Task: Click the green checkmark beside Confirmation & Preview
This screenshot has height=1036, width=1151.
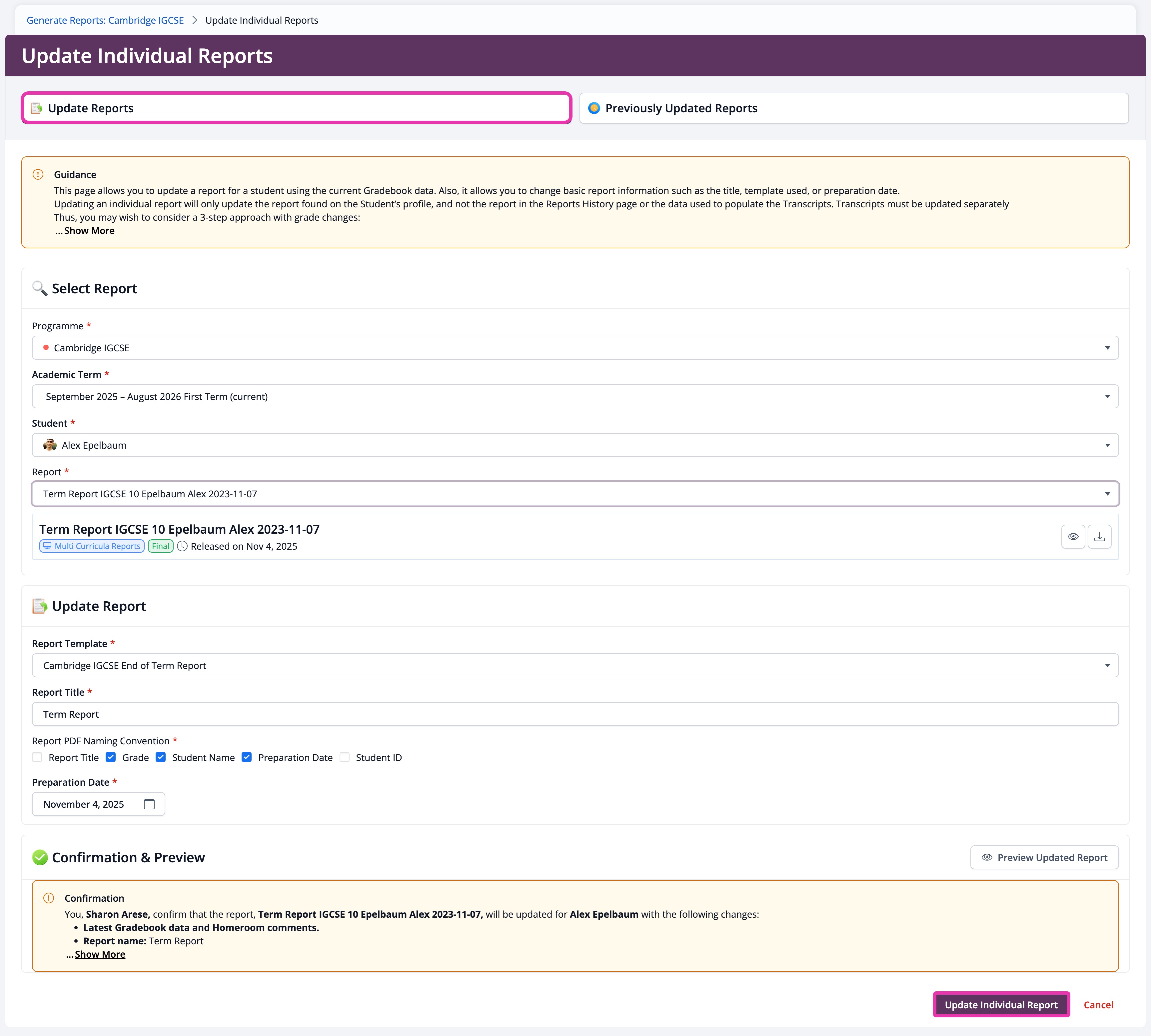Action: (x=40, y=857)
